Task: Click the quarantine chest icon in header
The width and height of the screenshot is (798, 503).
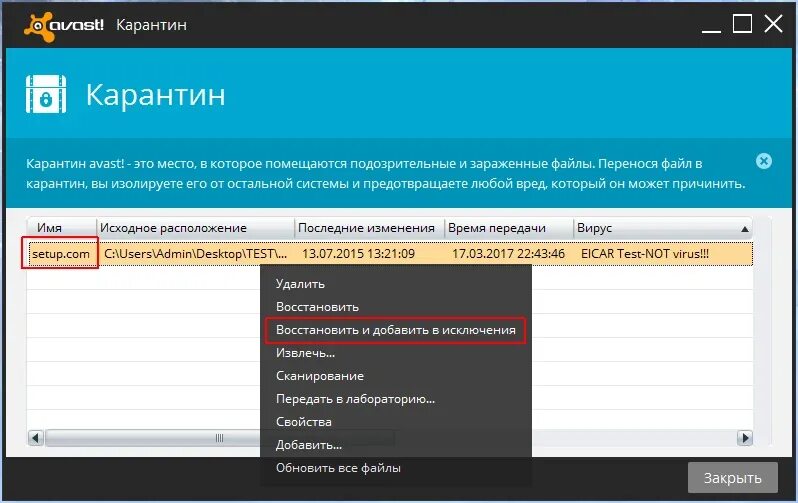Action: (x=46, y=94)
